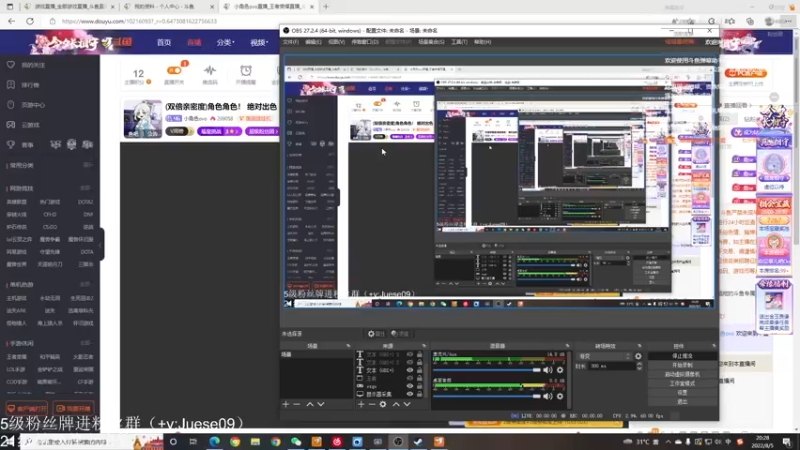This screenshot has width=800, height=450.
Task: Toggle visibility of 显示器采集 source
Action: point(410,394)
